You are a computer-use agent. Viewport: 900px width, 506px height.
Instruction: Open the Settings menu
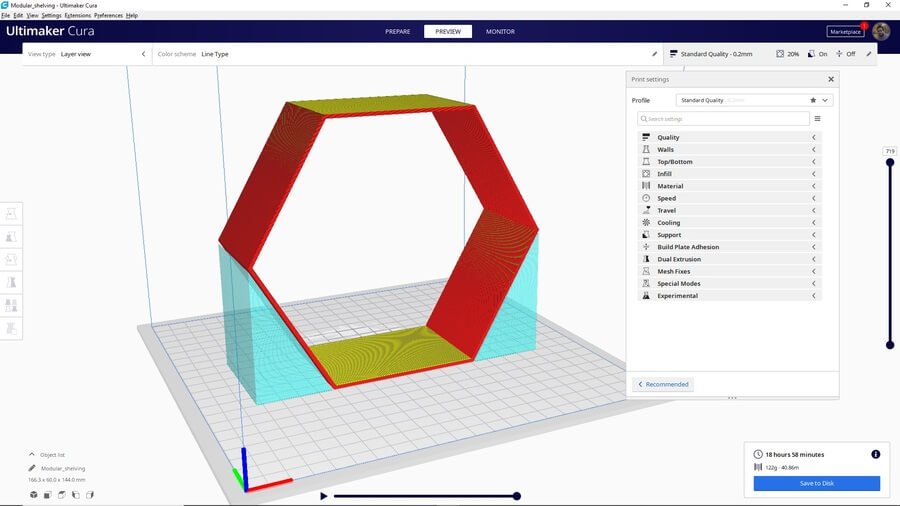pyautogui.click(x=52, y=15)
